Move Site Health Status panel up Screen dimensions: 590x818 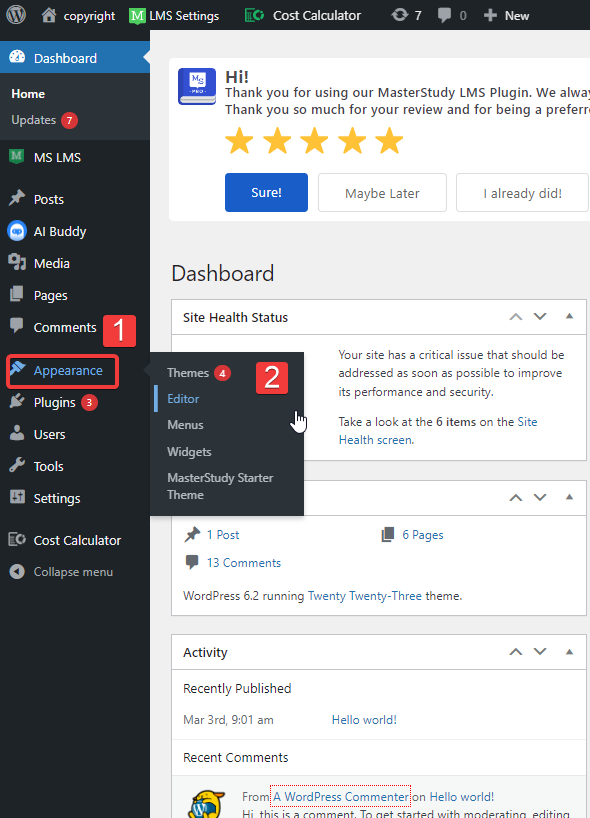pyautogui.click(x=515, y=317)
